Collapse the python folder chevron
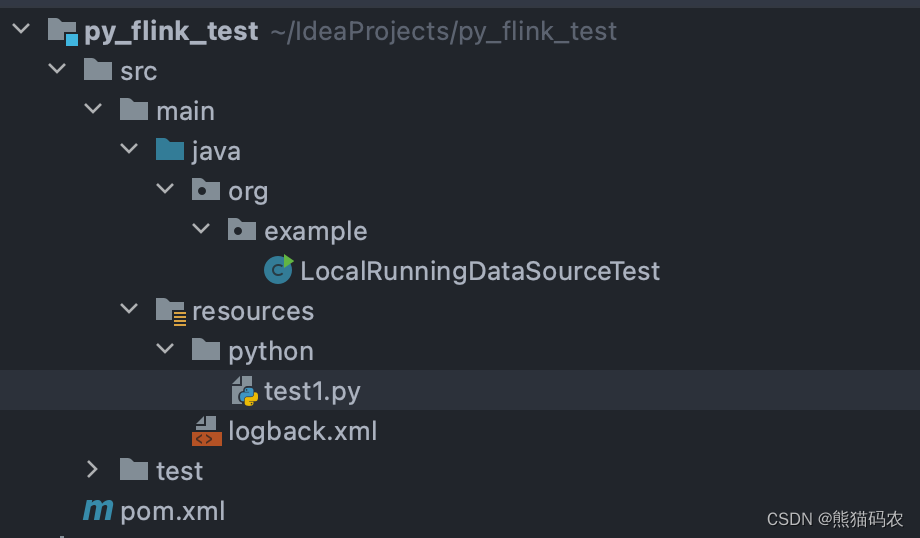Image resolution: width=920 pixels, height=538 pixels. coord(165,350)
